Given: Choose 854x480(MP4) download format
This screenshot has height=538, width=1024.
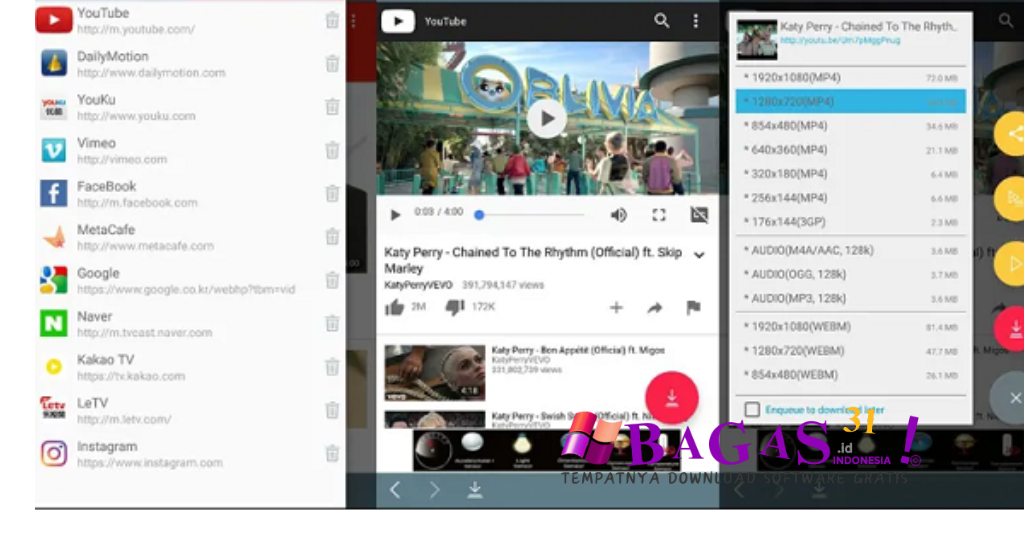Looking at the screenshot, I should 850,126.
